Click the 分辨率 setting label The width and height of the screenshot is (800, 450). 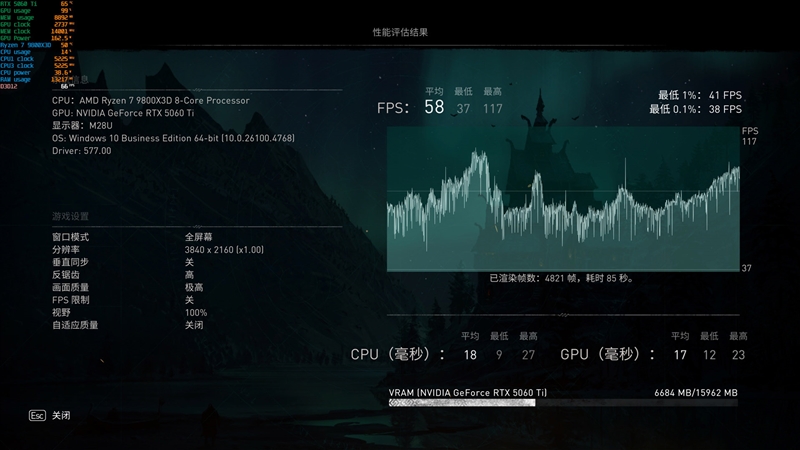click(66, 250)
